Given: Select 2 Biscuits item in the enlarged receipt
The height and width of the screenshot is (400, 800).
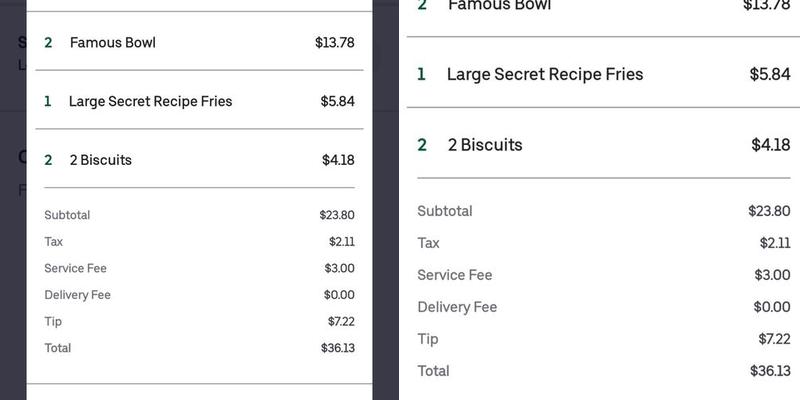Looking at the screenshot, I should (x=484, y=145).
